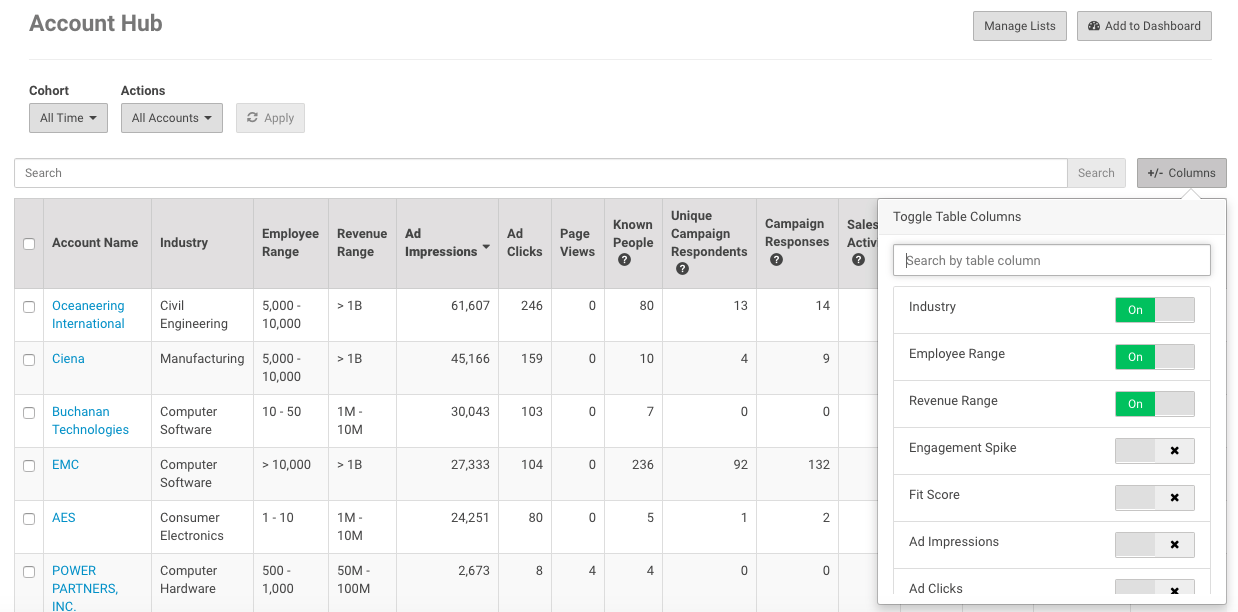Open the All Accounts actions dropdown
The width and height of the screenshot is (1238, 612).
[171, 118]
